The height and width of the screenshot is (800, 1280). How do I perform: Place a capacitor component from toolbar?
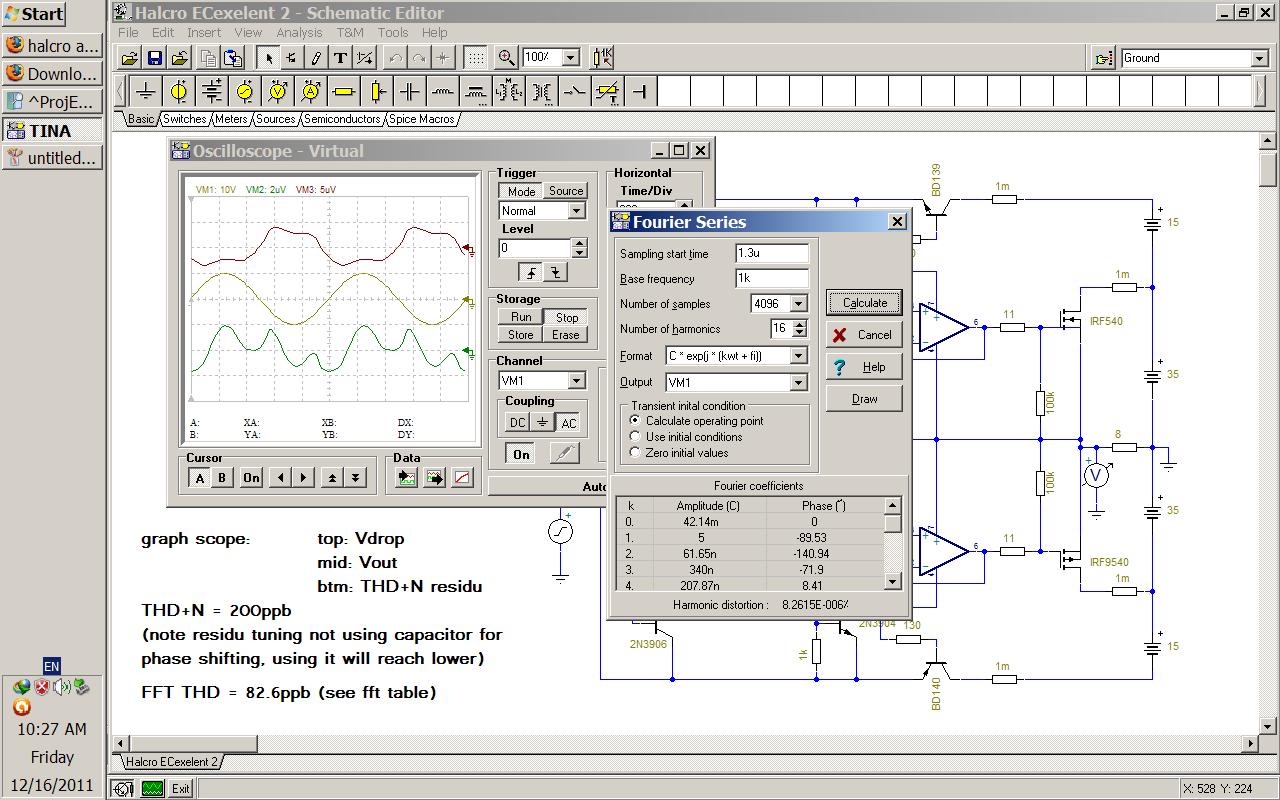410,92
